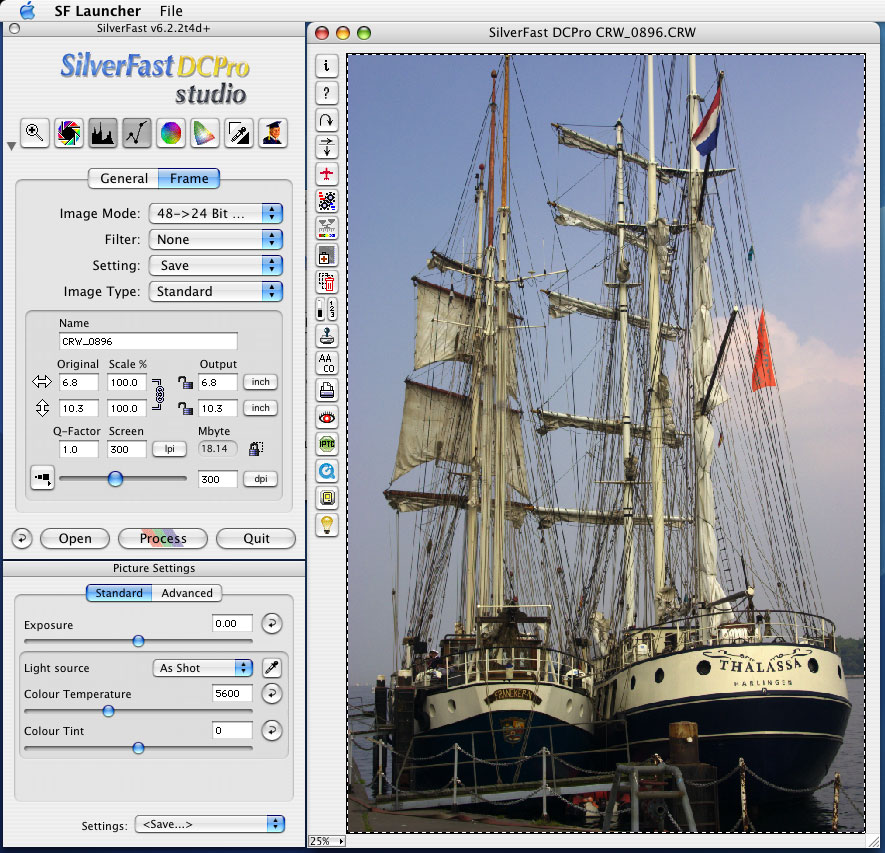The height and width of the screenshot is (853, 885).
Task: Open the IPTC info icon
Action: tap(327, 443)
